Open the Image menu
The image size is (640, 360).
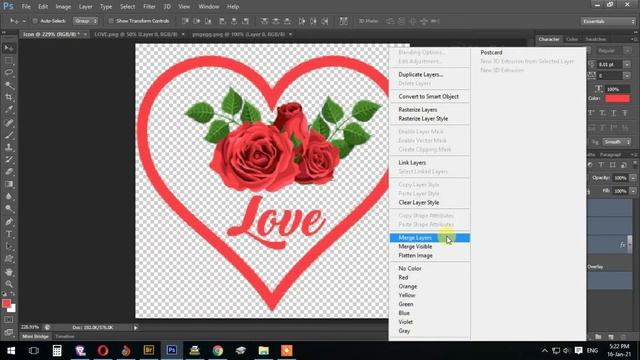[63, 7]
